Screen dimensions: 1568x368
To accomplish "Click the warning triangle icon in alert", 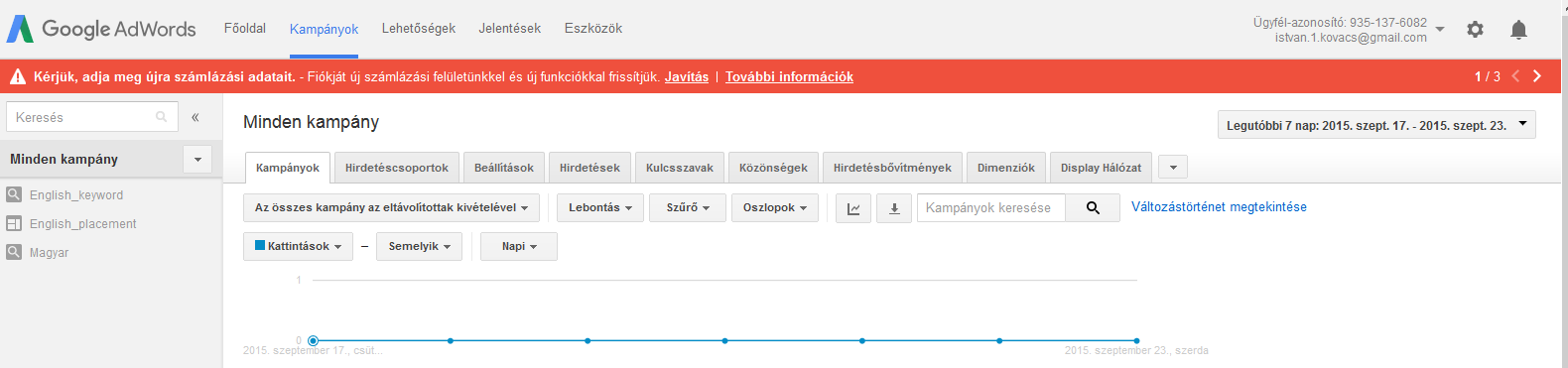I will click(18, 76).
